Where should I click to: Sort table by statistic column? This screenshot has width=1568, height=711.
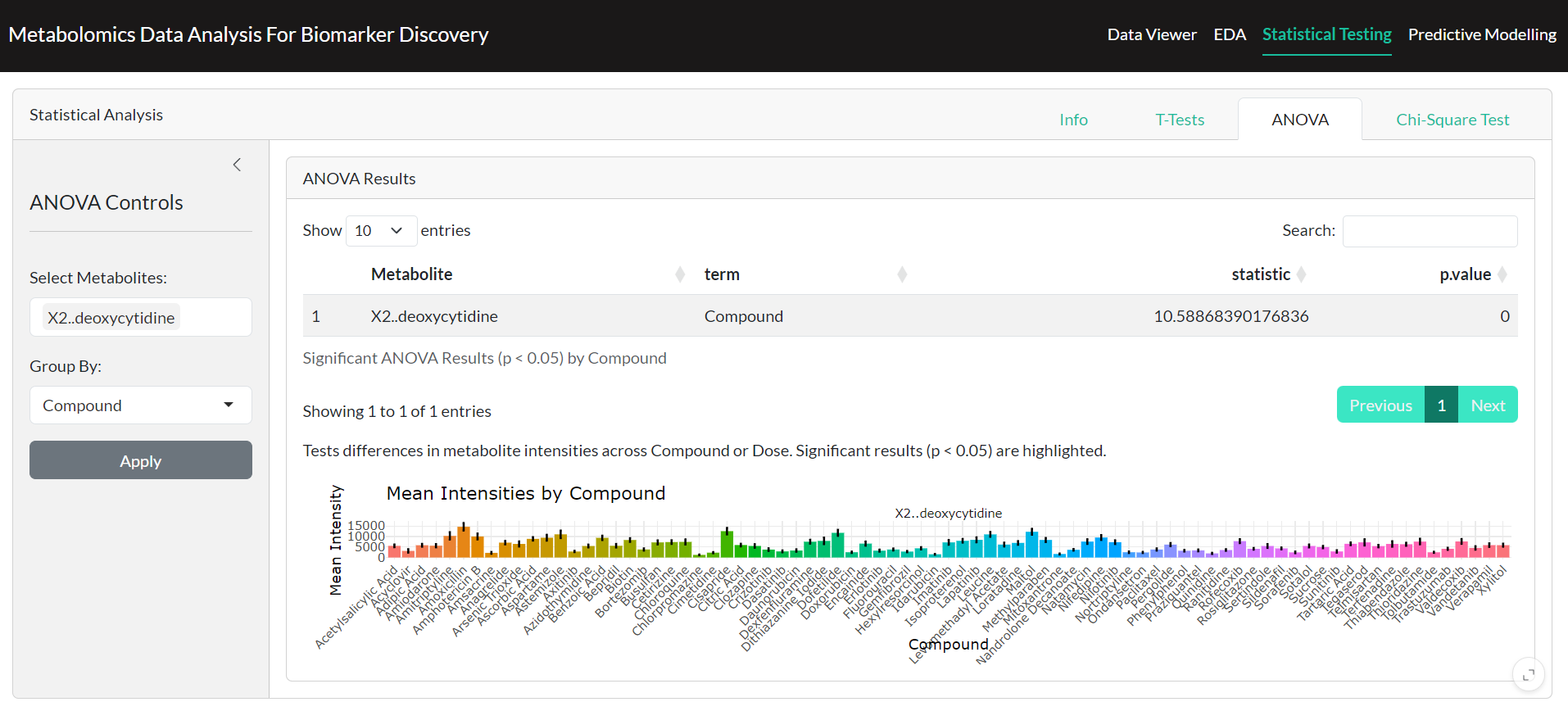(x=1117, y=274)
